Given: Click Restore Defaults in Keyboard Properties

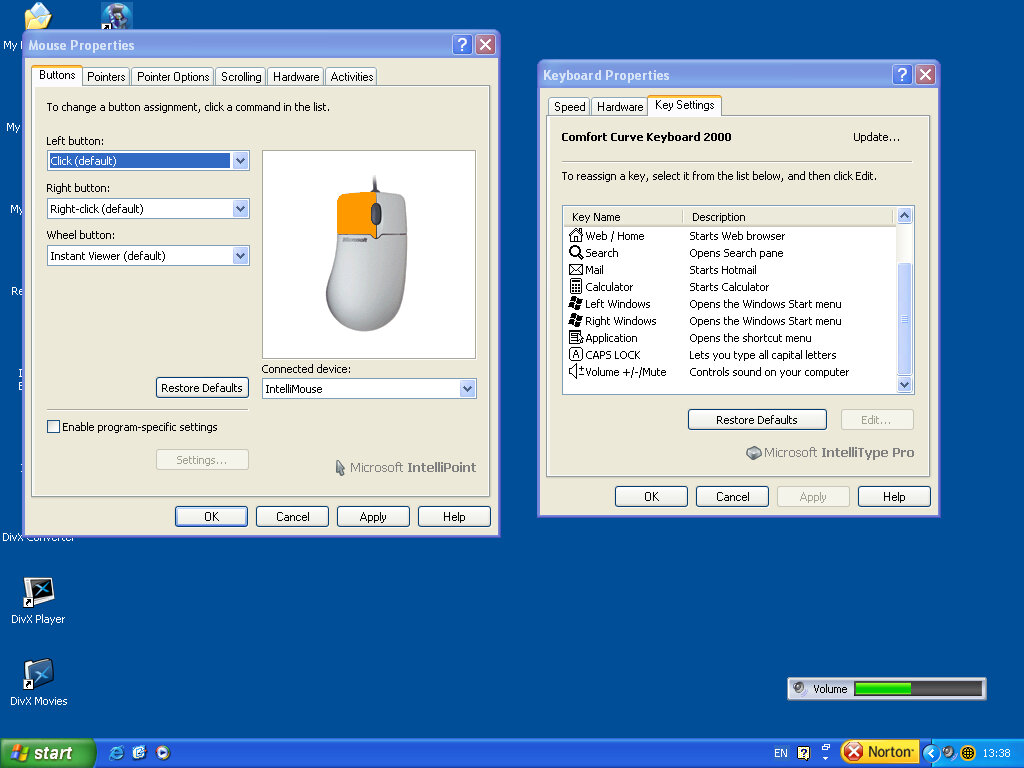Looking at the screenshot, I should coord(757,420).
